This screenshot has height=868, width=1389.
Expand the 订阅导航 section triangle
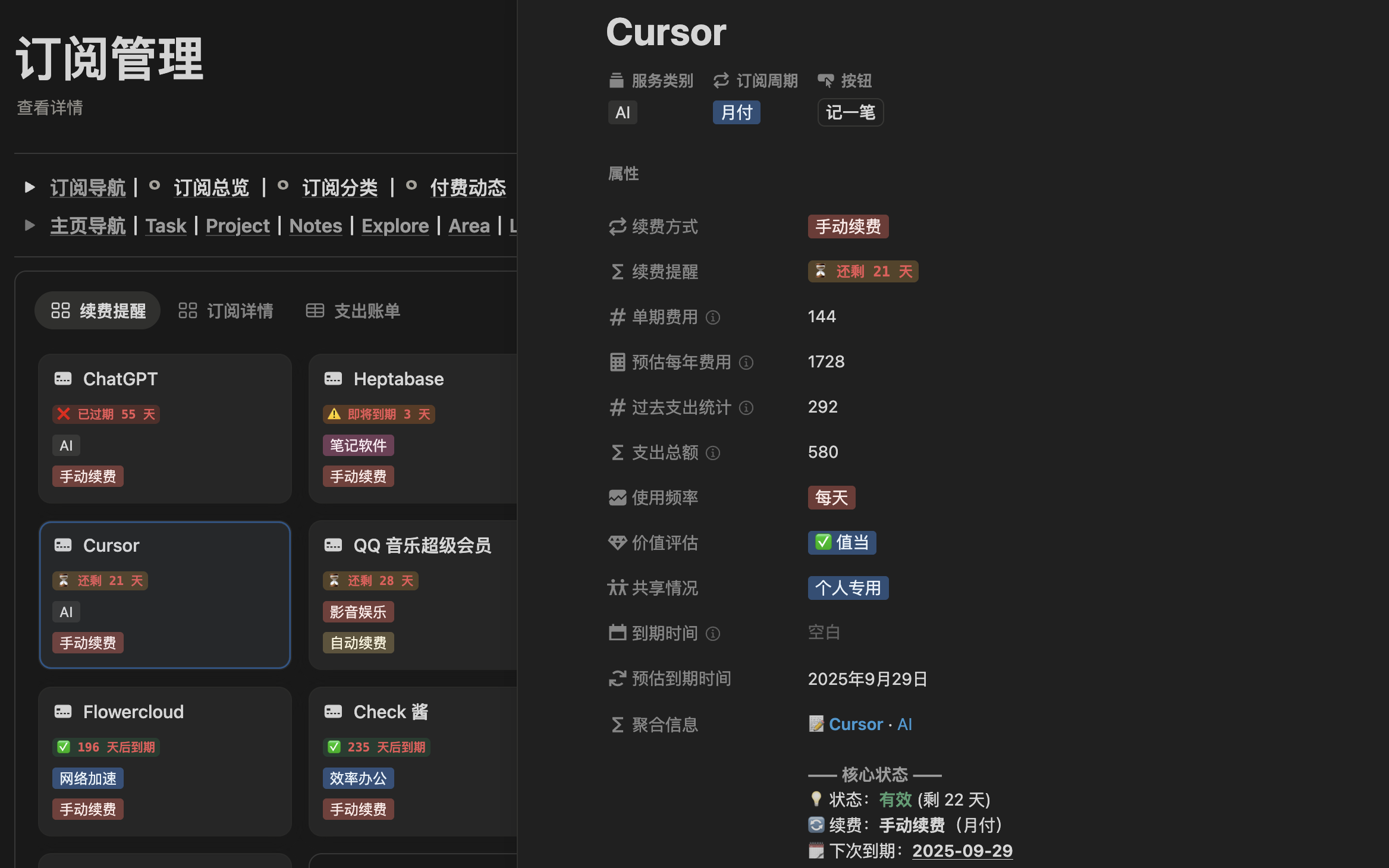click(x=29, y=187)
